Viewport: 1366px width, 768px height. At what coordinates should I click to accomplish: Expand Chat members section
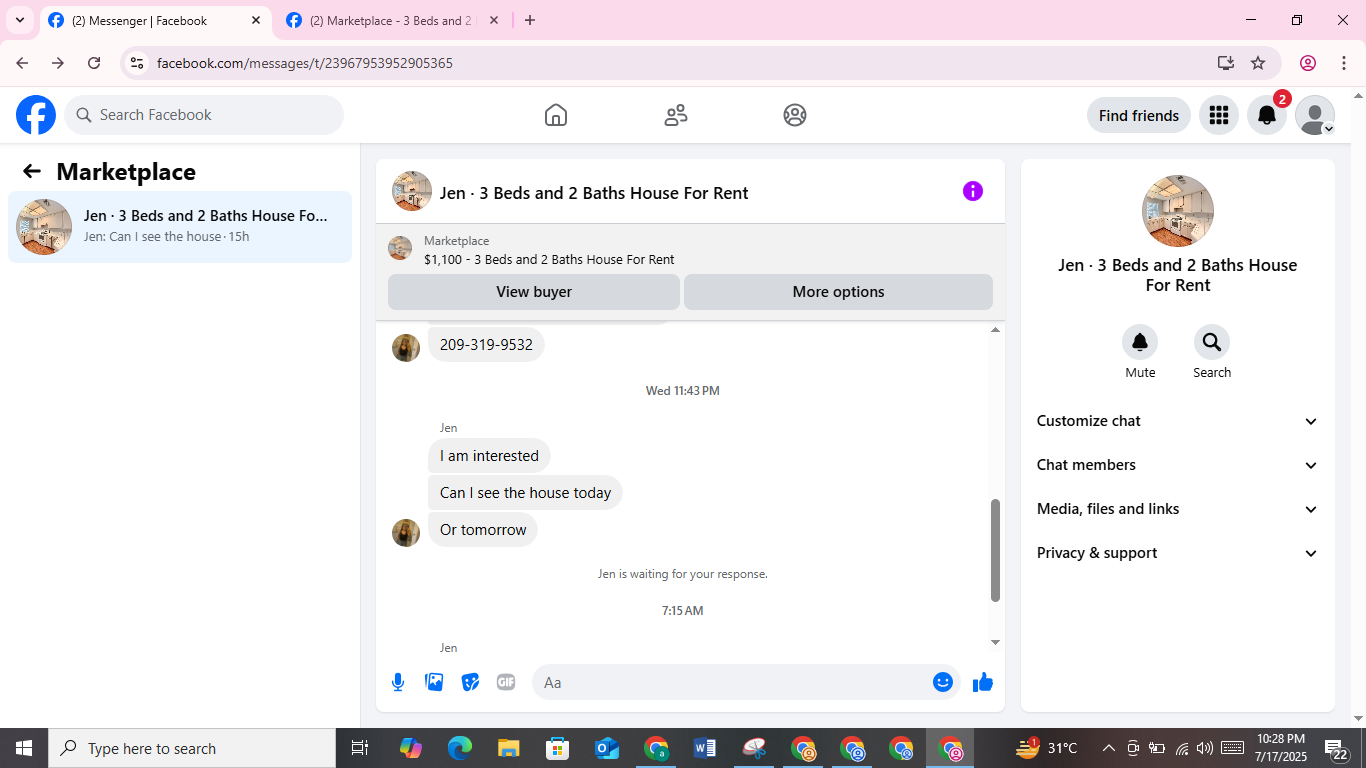click(1178, 465)
